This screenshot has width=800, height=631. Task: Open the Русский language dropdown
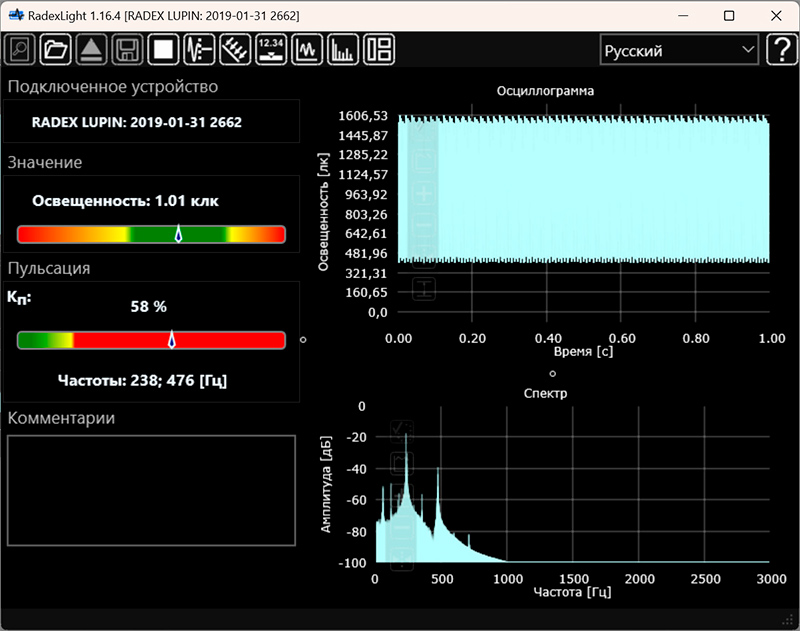point(678,50)
